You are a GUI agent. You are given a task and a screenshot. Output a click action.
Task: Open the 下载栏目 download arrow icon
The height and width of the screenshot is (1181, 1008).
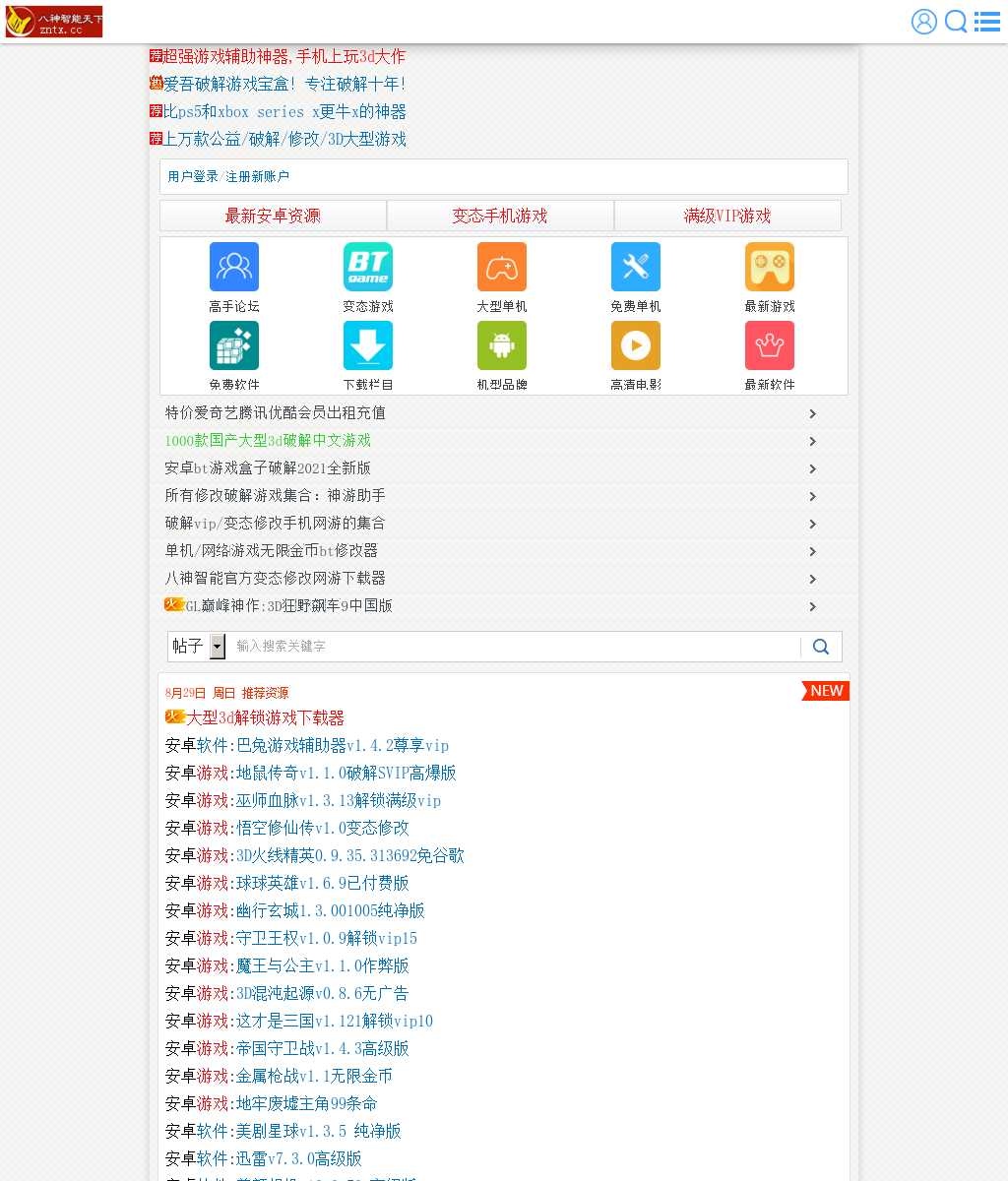[368, 345]
